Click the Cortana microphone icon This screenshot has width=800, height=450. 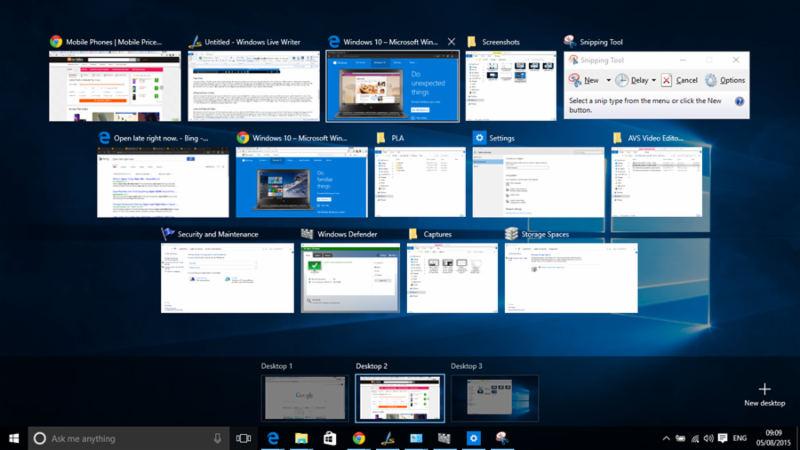[217, 438]
